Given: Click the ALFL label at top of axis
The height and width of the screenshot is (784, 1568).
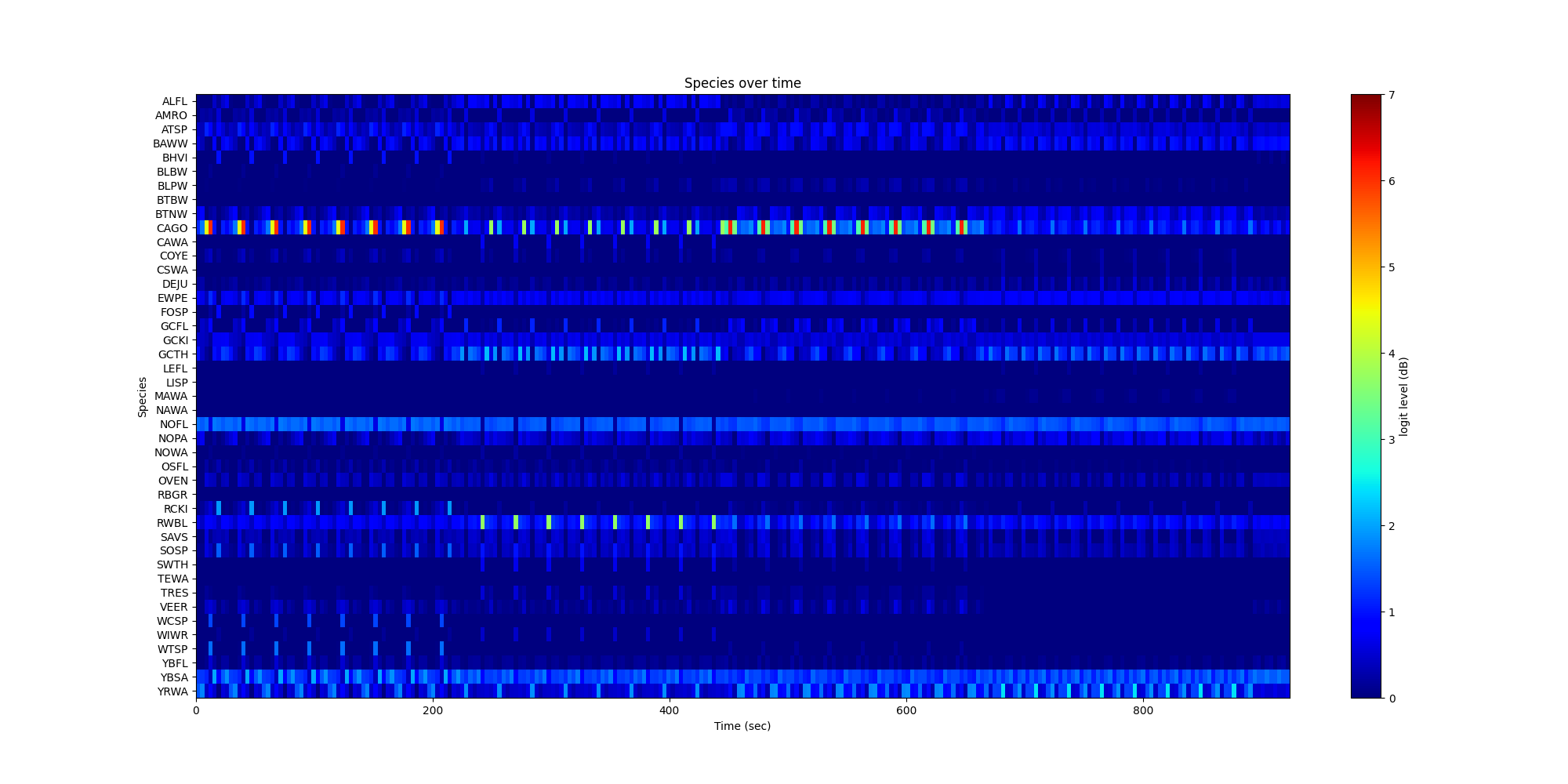Looking at the screenshot, I should tap(174, 102).
